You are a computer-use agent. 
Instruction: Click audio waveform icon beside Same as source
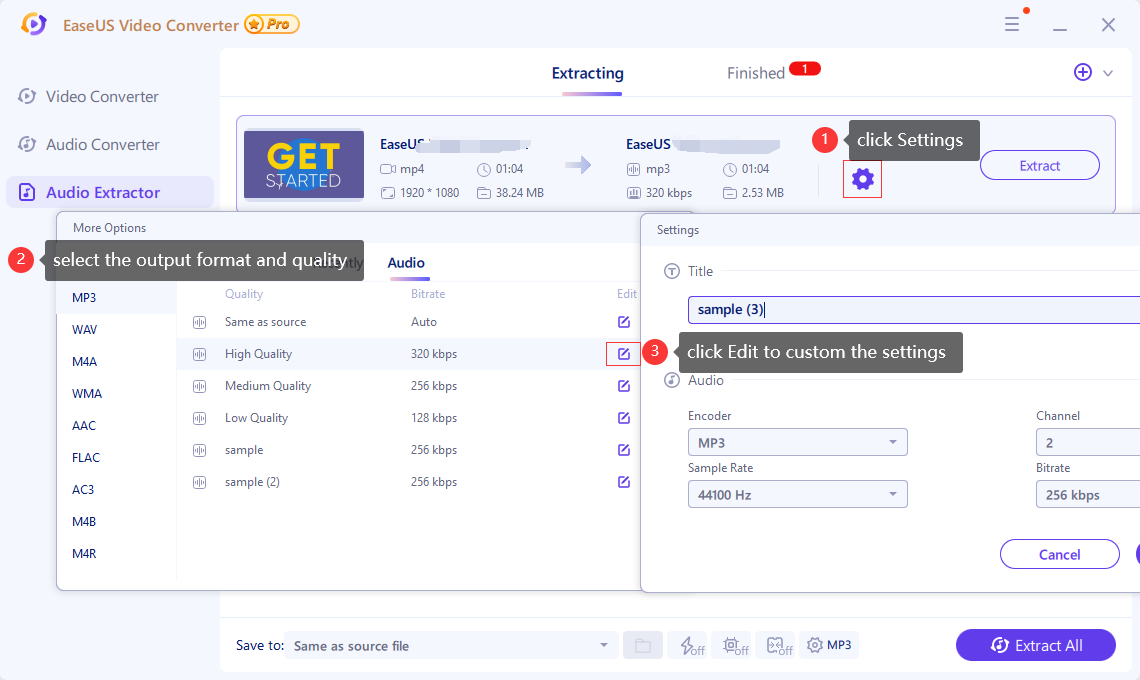199,322
